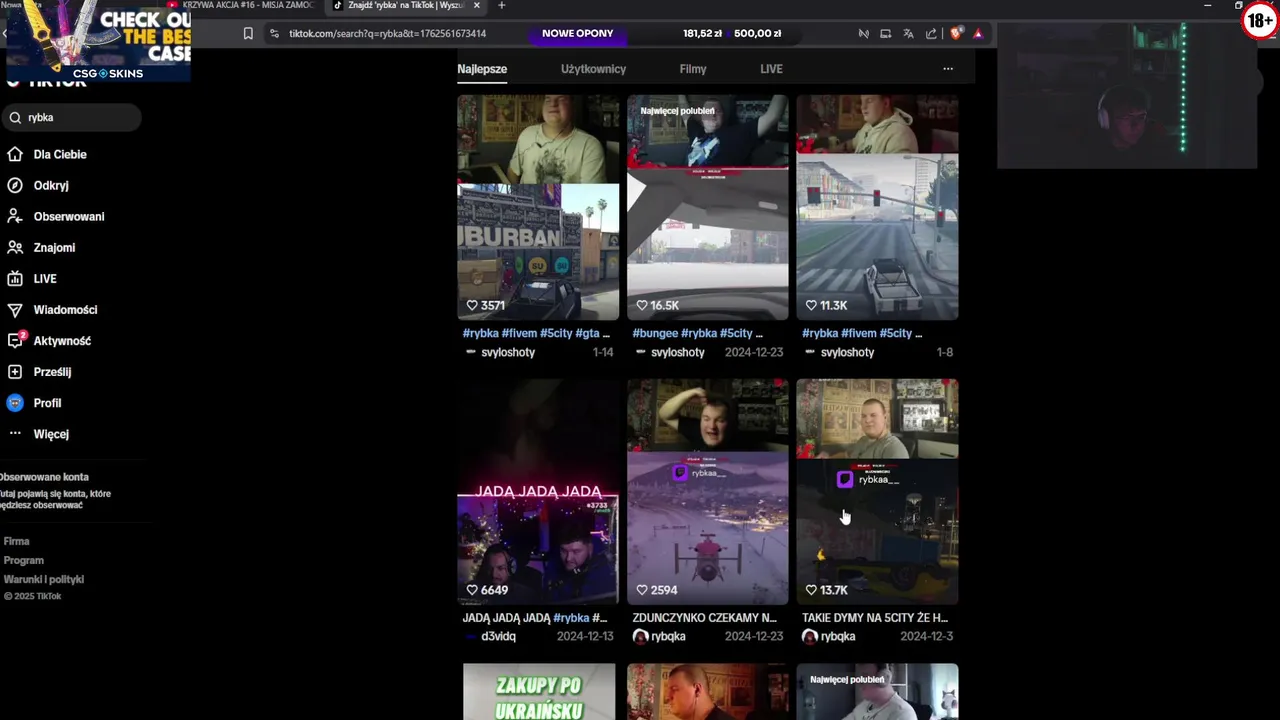Image resolution: width=1280 pixels, height=720 pixels.
Task: Open svyloshoty profile dated 2024-12-23
Action: tap(678, 352)
